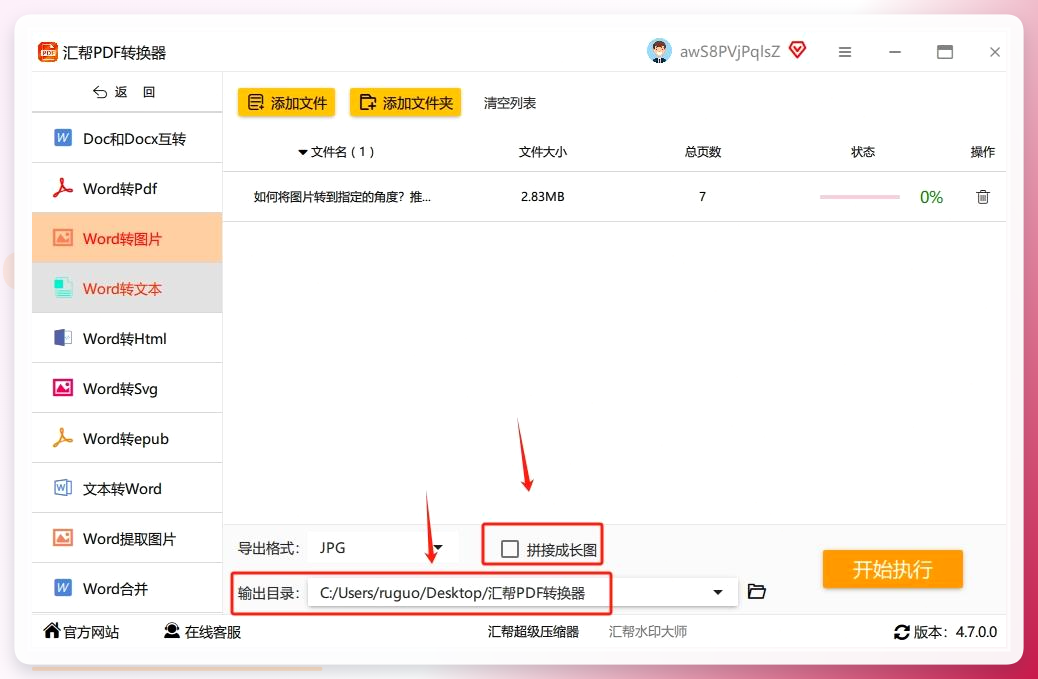Click the 文件大小 column header
1038x679 pixels.
click(543, 152)
